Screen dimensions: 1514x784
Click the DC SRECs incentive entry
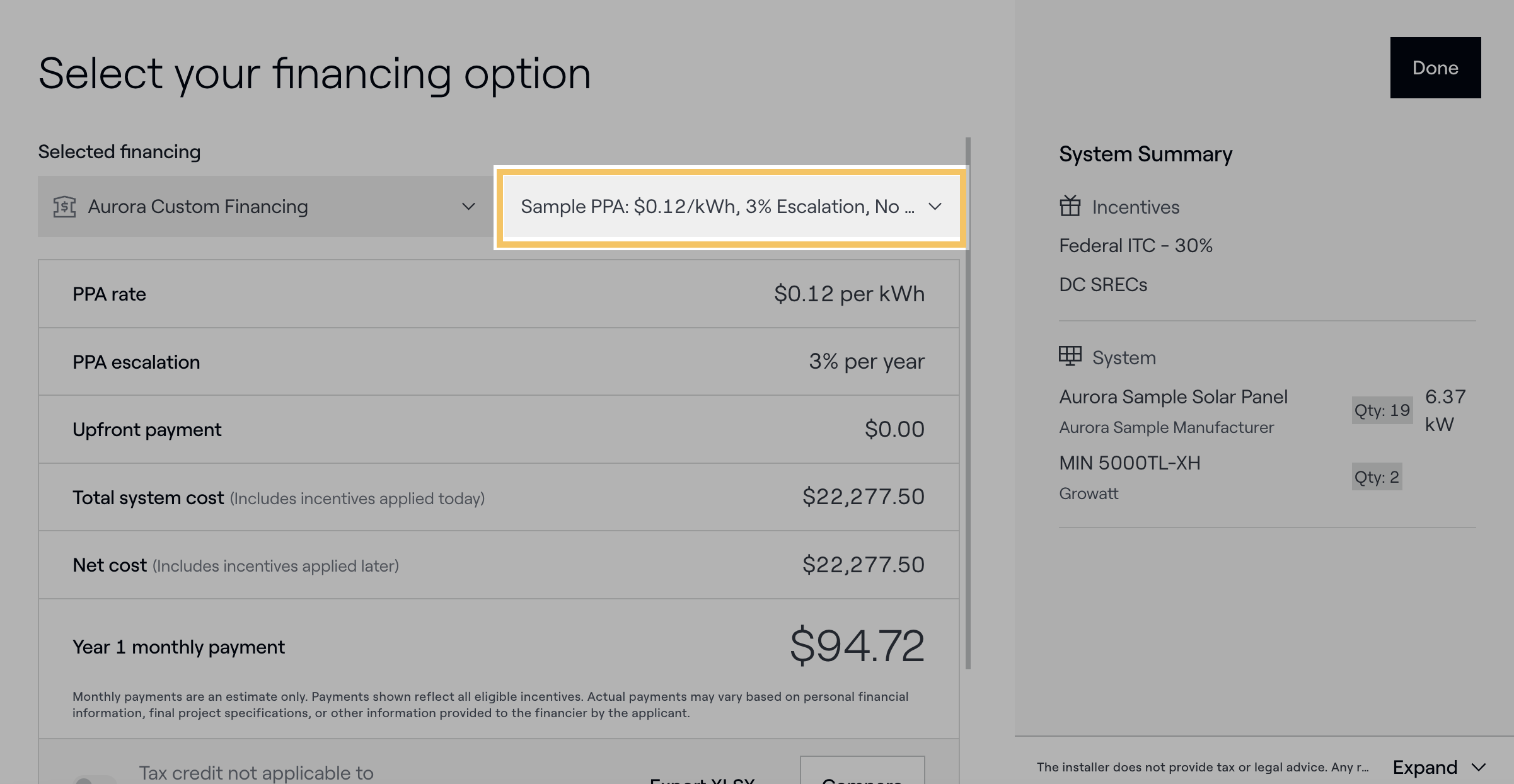[1103, 284]
